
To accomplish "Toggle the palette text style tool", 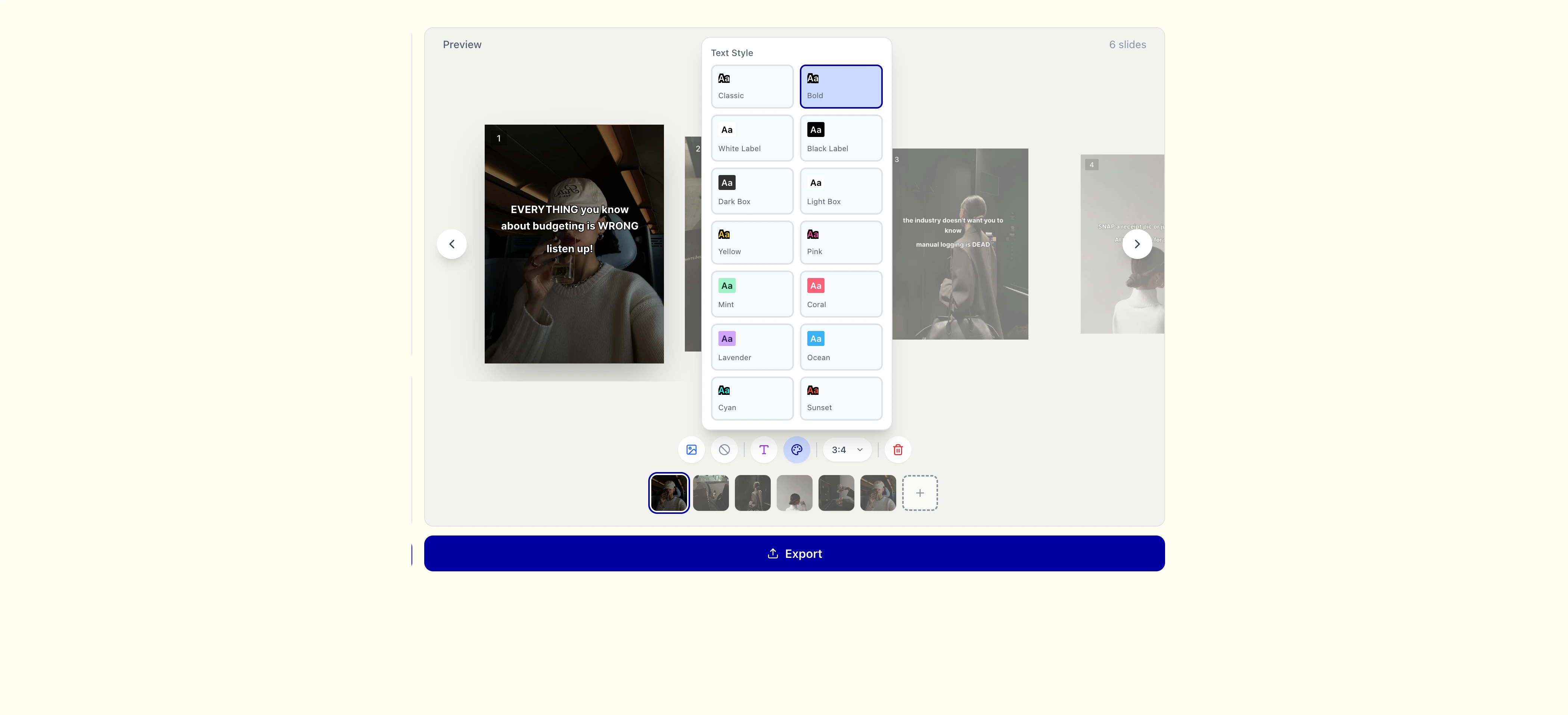I will click(x=797, y=450).
